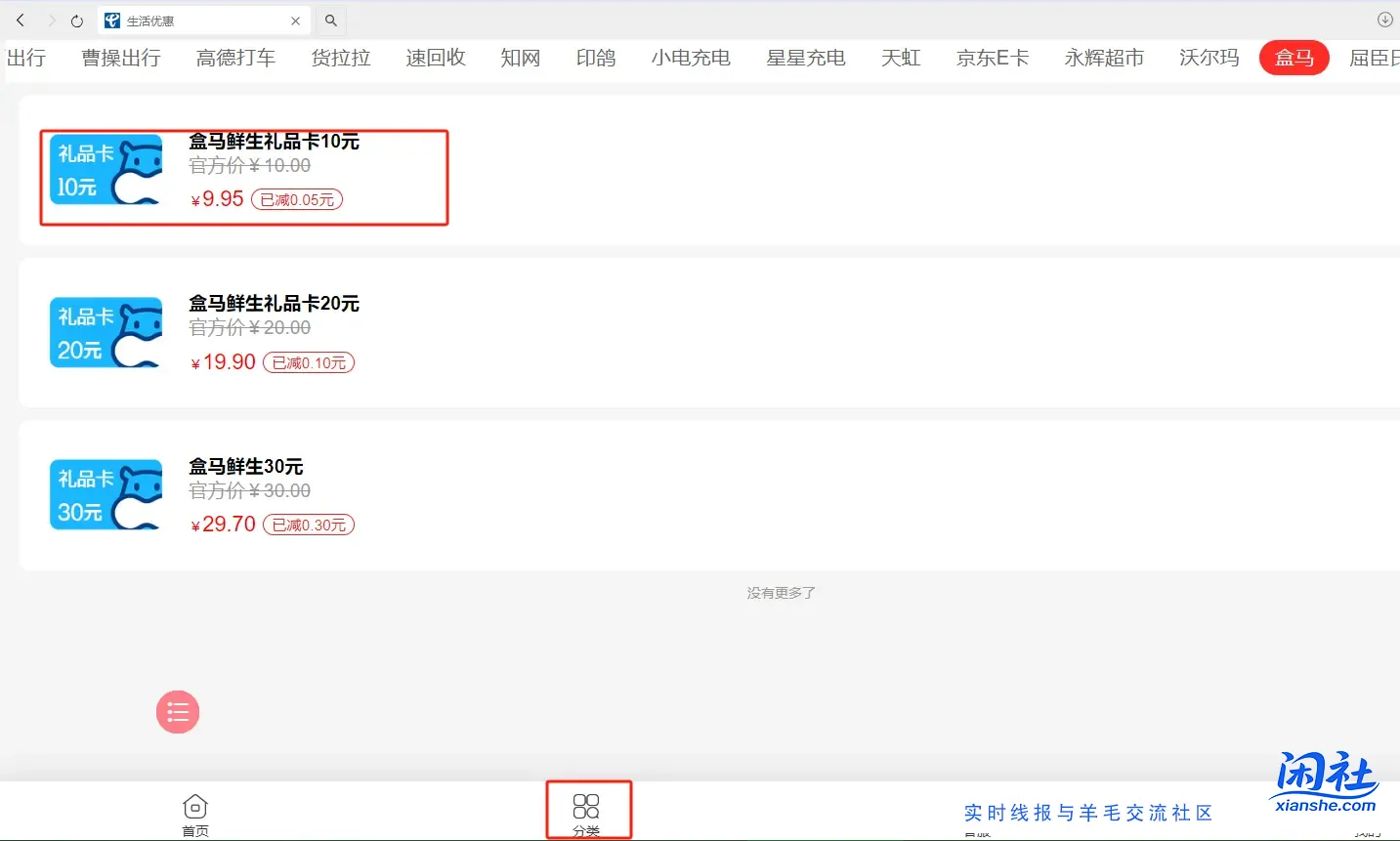Open the 分类 grid icon in bottom bar
The height and width of the screenshot is (841, 1400).
pos(587,809)
